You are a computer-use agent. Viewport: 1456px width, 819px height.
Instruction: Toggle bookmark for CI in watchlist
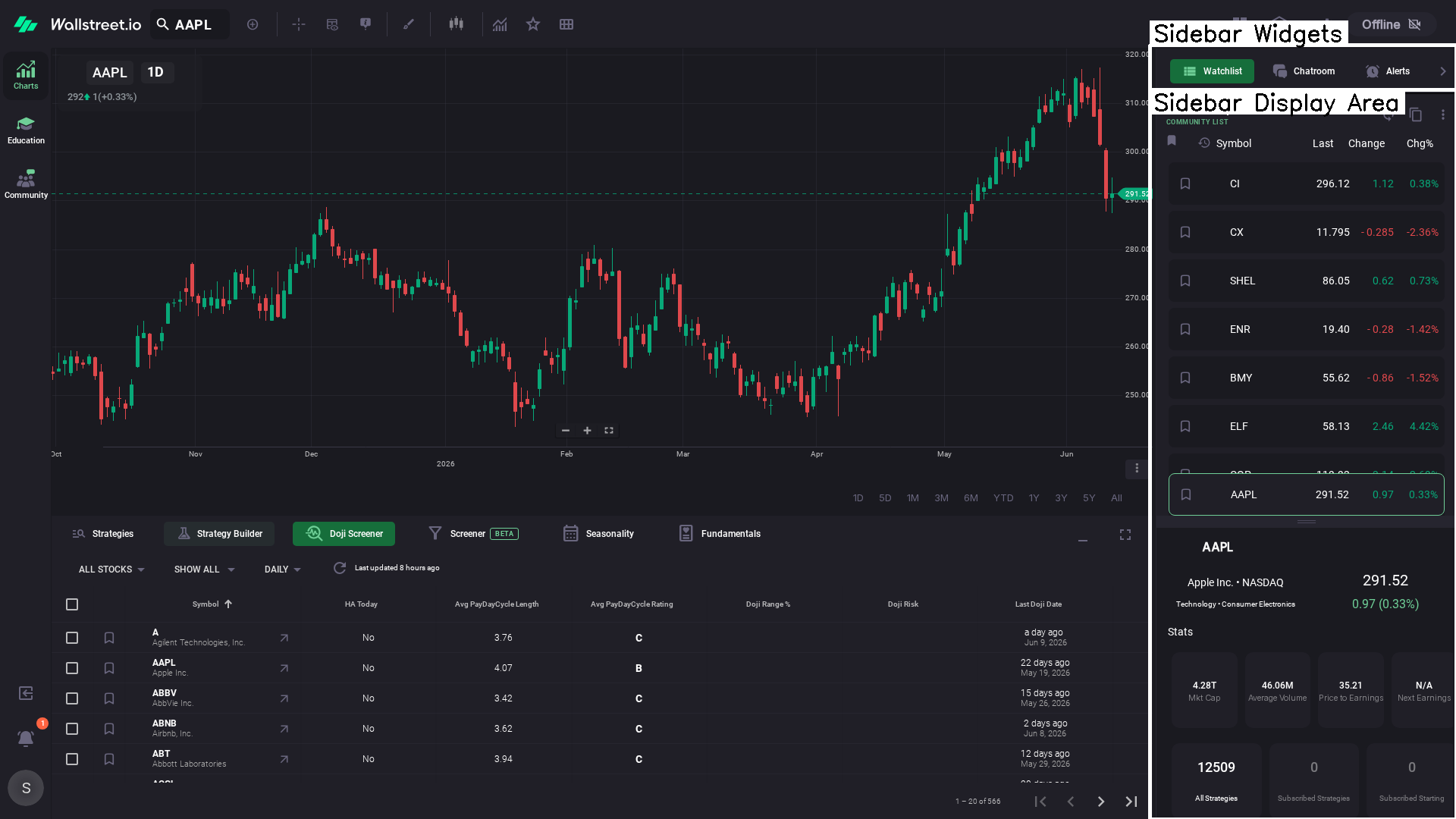(x=1185, y=184)
